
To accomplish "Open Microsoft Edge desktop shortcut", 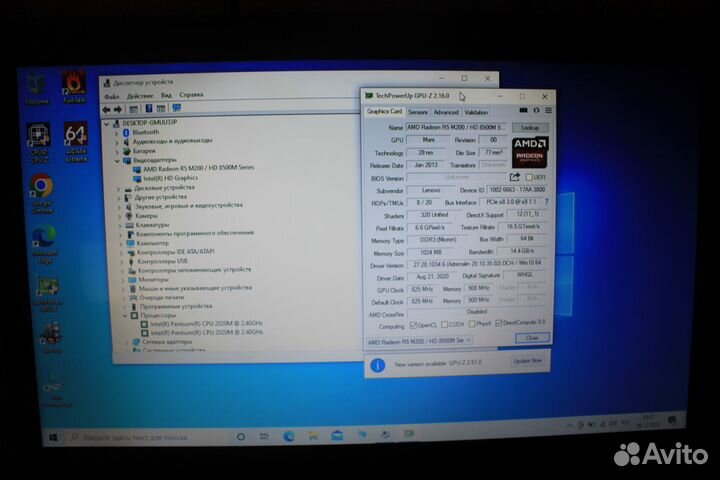I will point(45,243).
